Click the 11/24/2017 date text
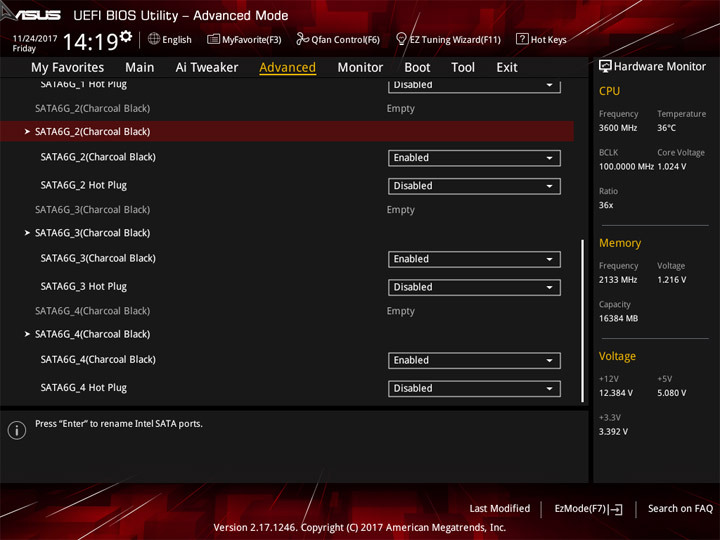The width and height of the screenshot is (720, 540). coord(35,38)
